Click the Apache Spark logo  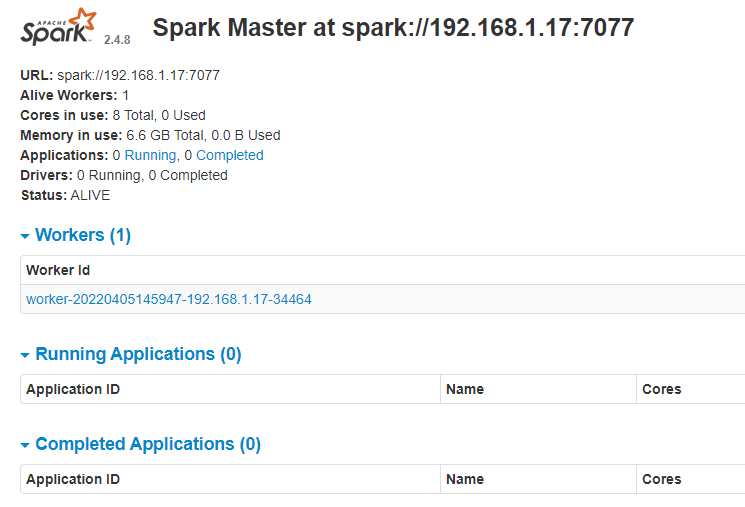(59, 28)
